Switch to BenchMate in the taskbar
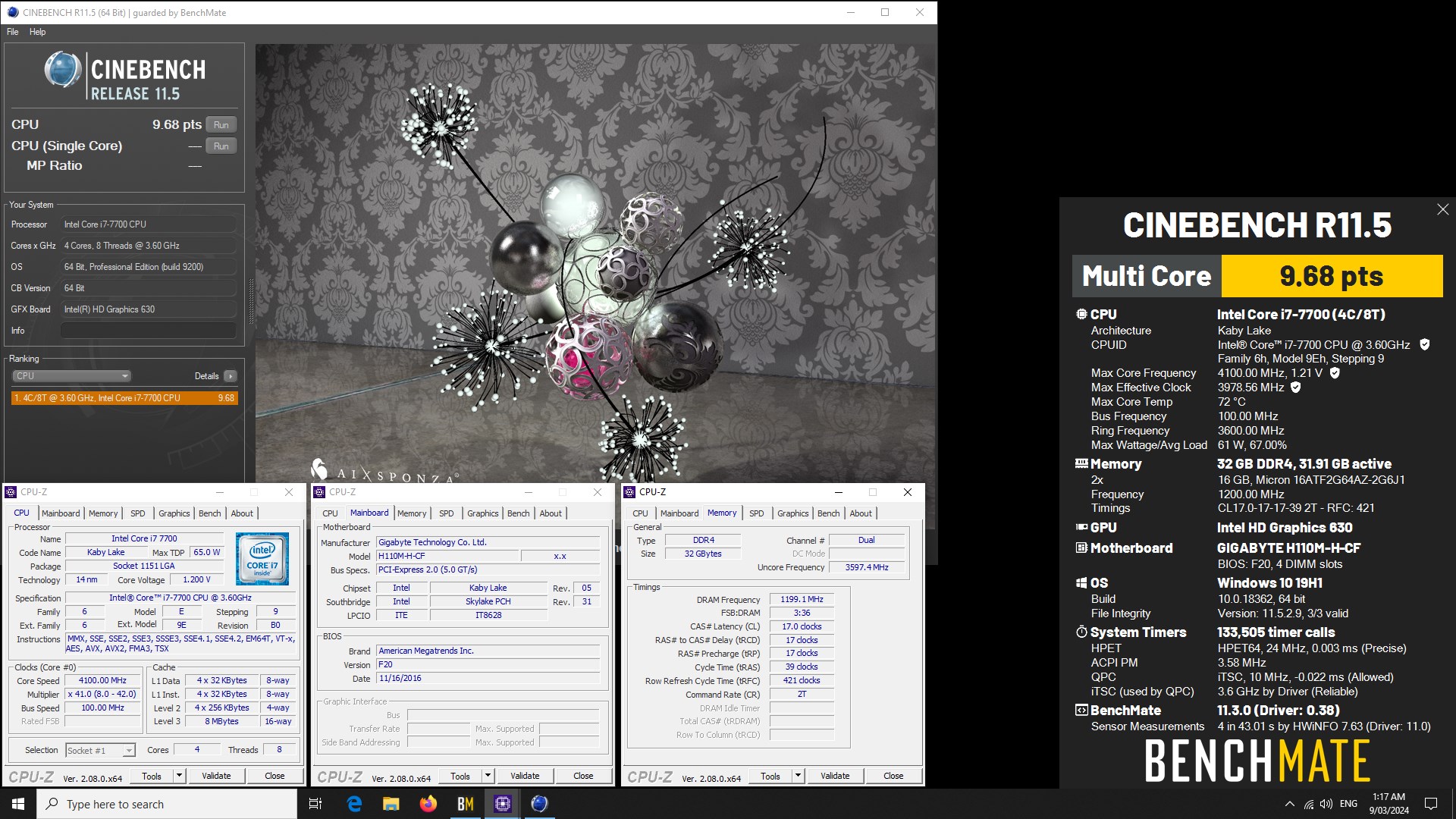Screen dimensions: 1456x819 pyautogui.click(x=465, y=804)
